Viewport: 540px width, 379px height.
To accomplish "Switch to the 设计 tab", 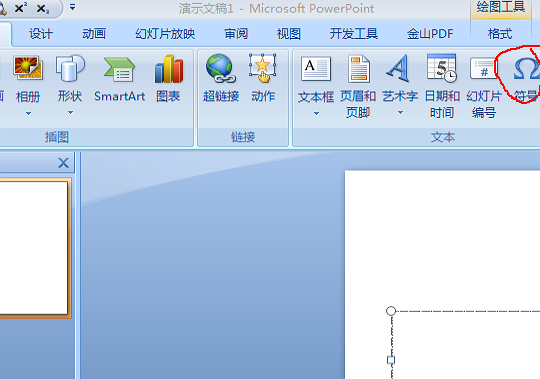I will point(41,34).
